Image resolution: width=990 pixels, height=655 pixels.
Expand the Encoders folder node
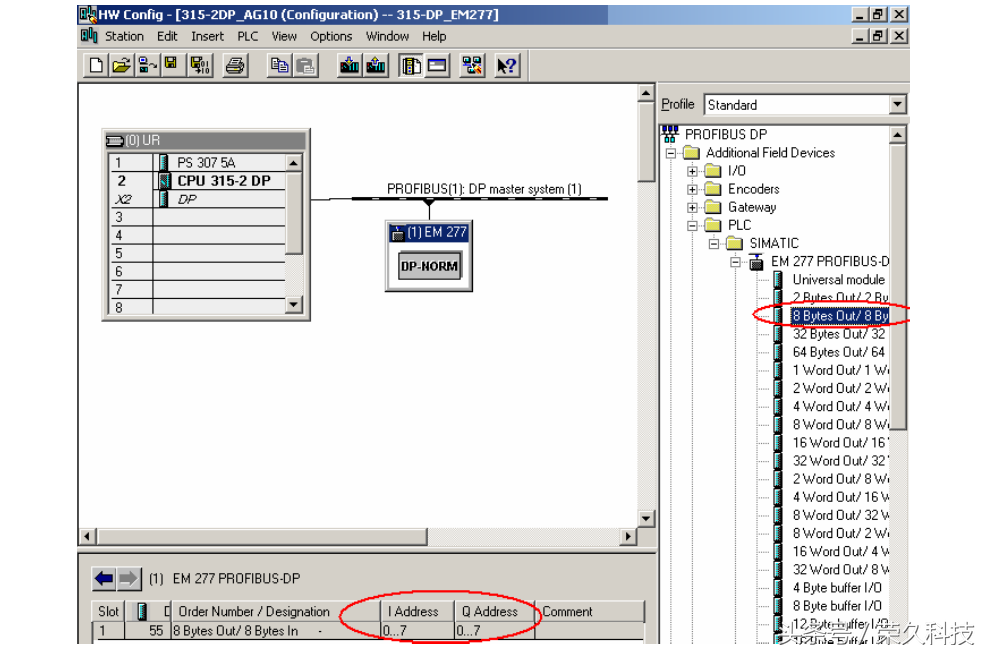(x=692, y=189)
